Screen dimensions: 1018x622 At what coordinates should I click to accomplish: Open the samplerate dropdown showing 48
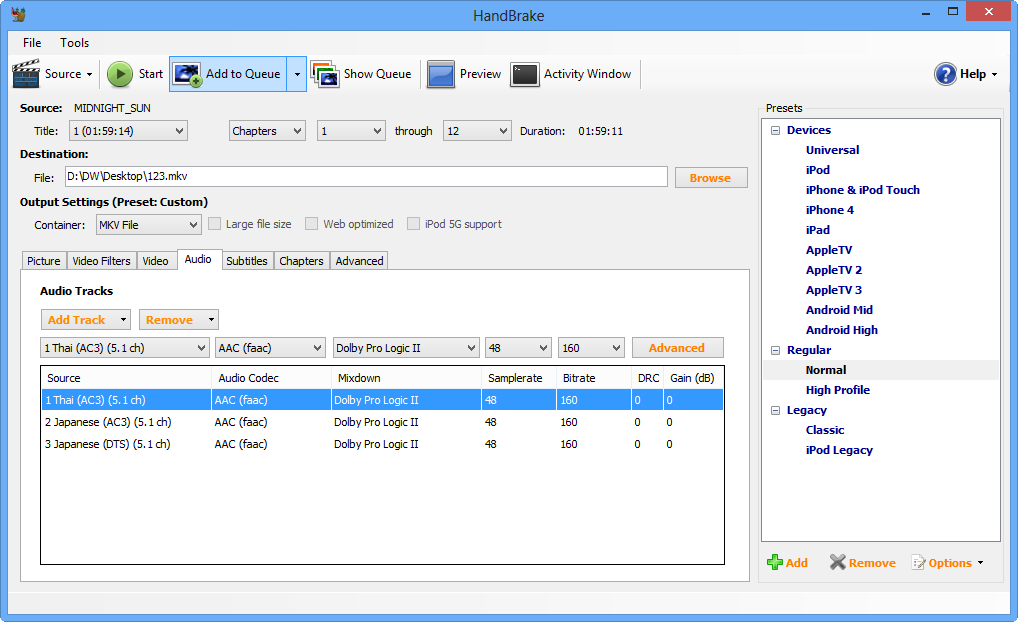(x=518, y=348)
